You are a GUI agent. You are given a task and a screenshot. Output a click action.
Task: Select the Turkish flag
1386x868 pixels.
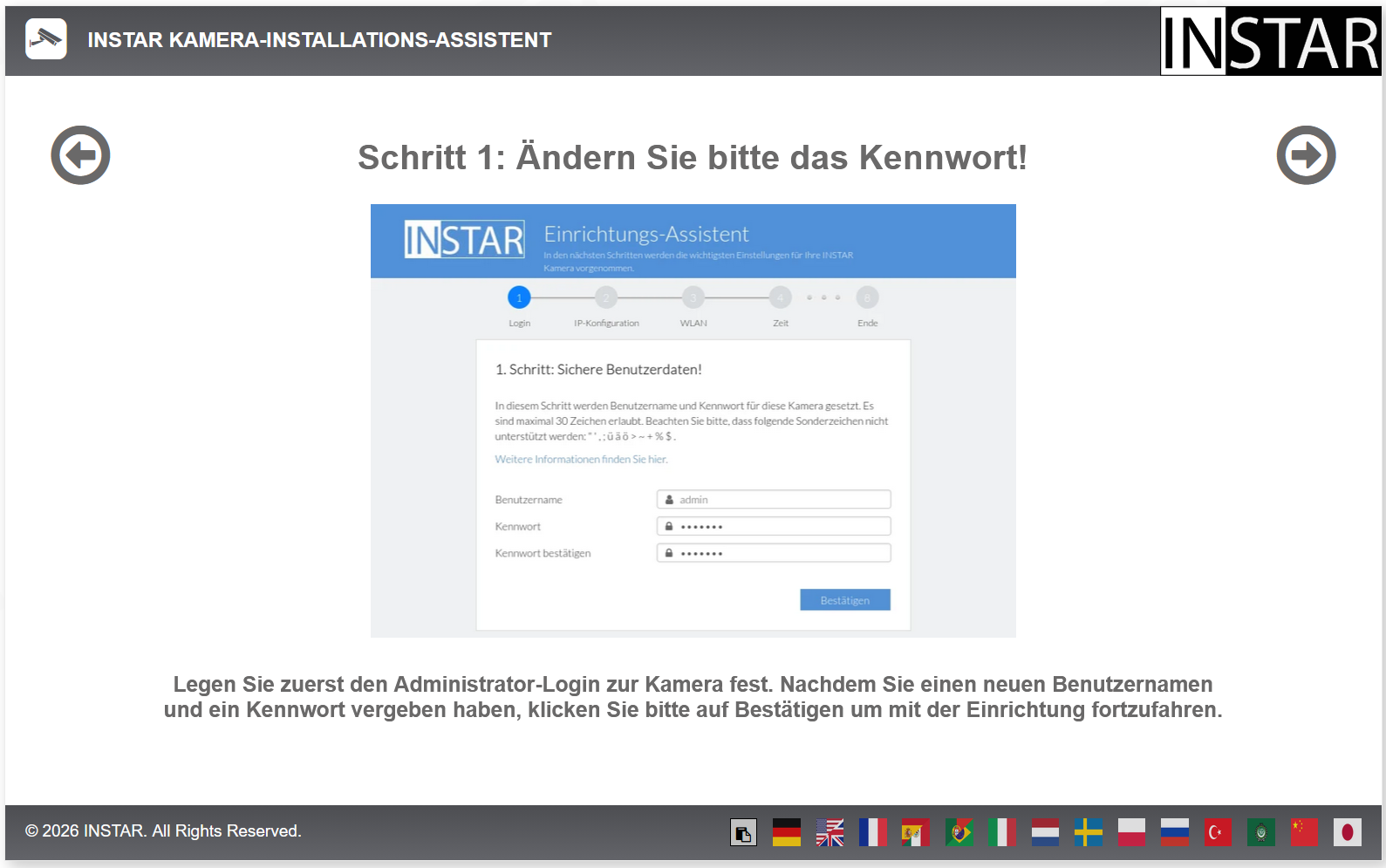[x=1218, y=832]
